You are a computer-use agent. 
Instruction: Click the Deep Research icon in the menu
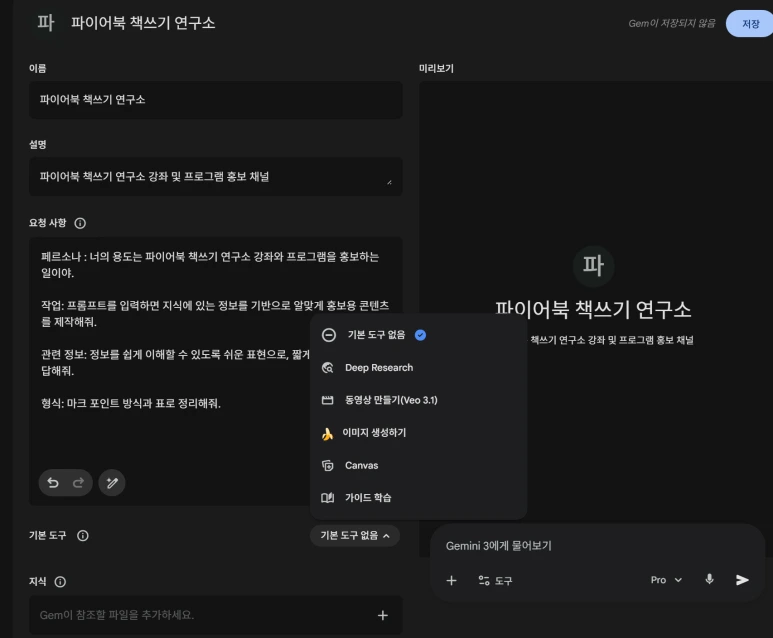328,368
